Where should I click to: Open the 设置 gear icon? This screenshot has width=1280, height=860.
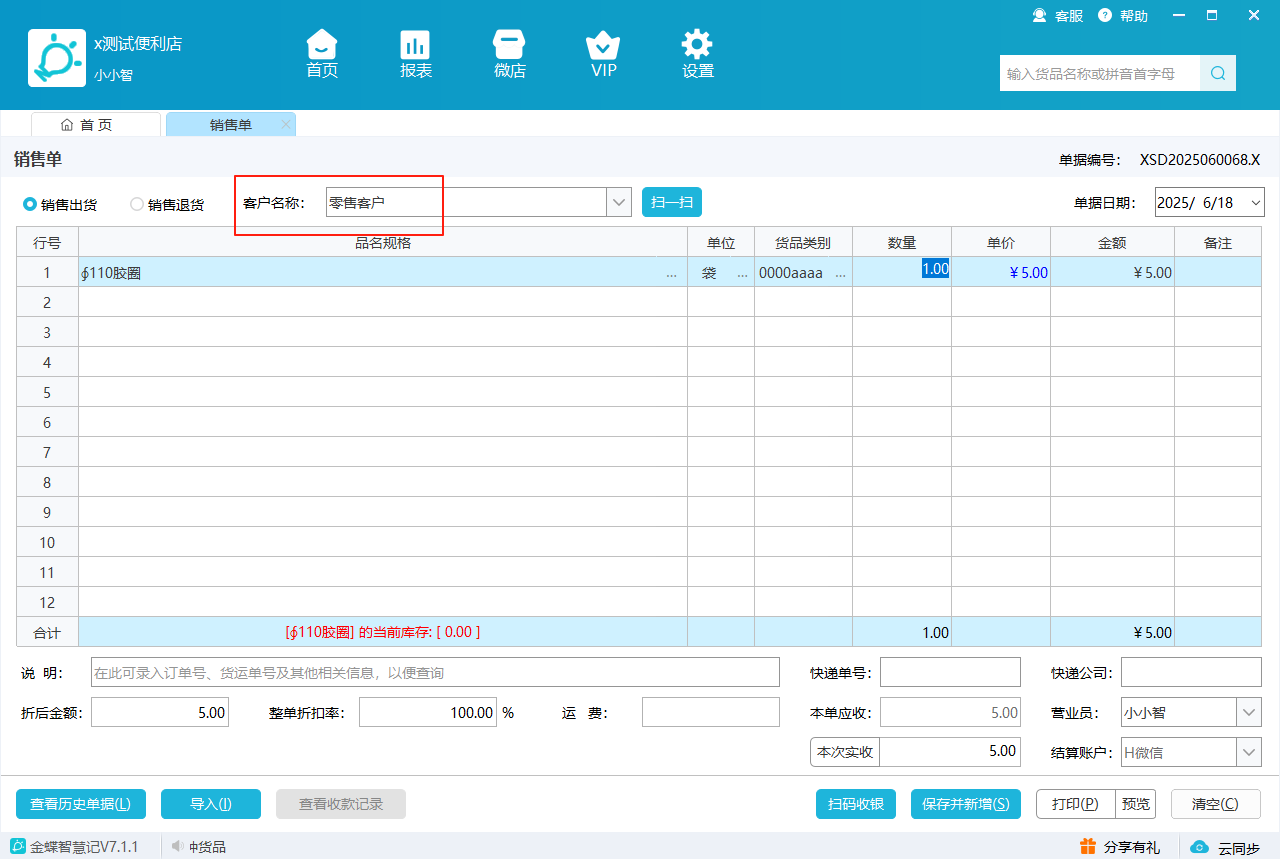click(697, 54)
